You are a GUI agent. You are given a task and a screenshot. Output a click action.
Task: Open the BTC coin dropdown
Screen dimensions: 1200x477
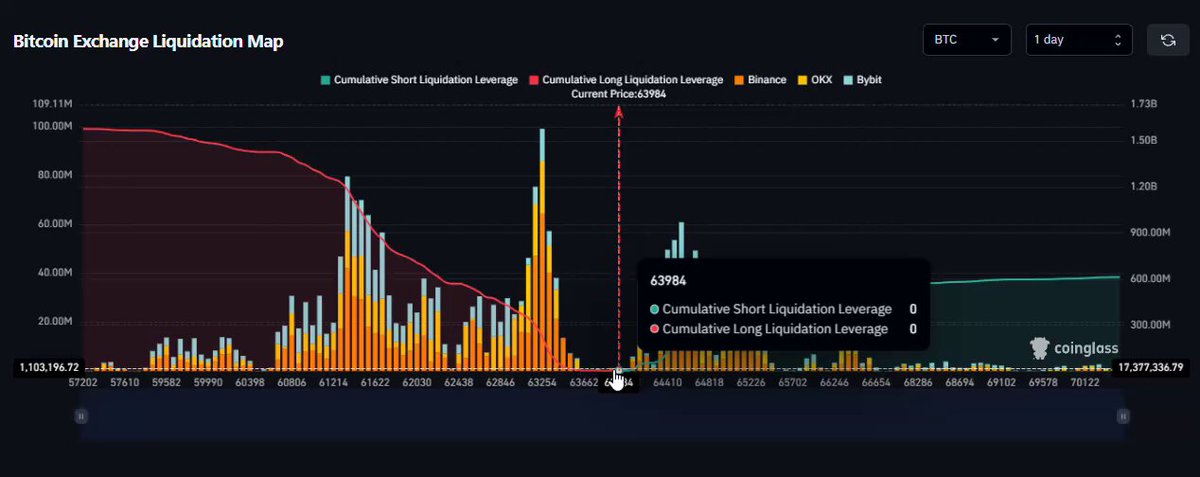coord(967,40)
